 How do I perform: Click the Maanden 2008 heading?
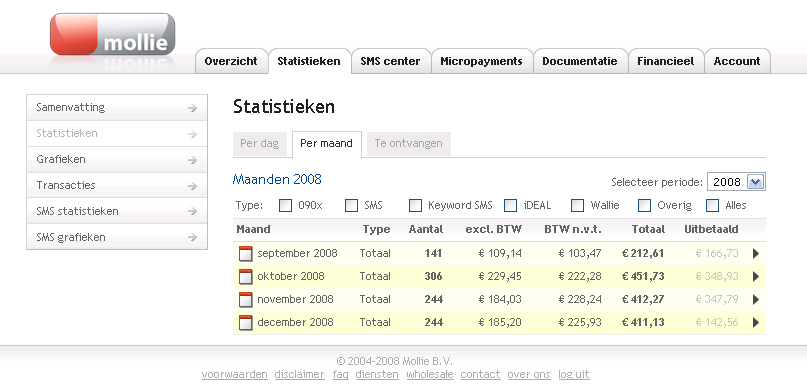pos(277,180)
